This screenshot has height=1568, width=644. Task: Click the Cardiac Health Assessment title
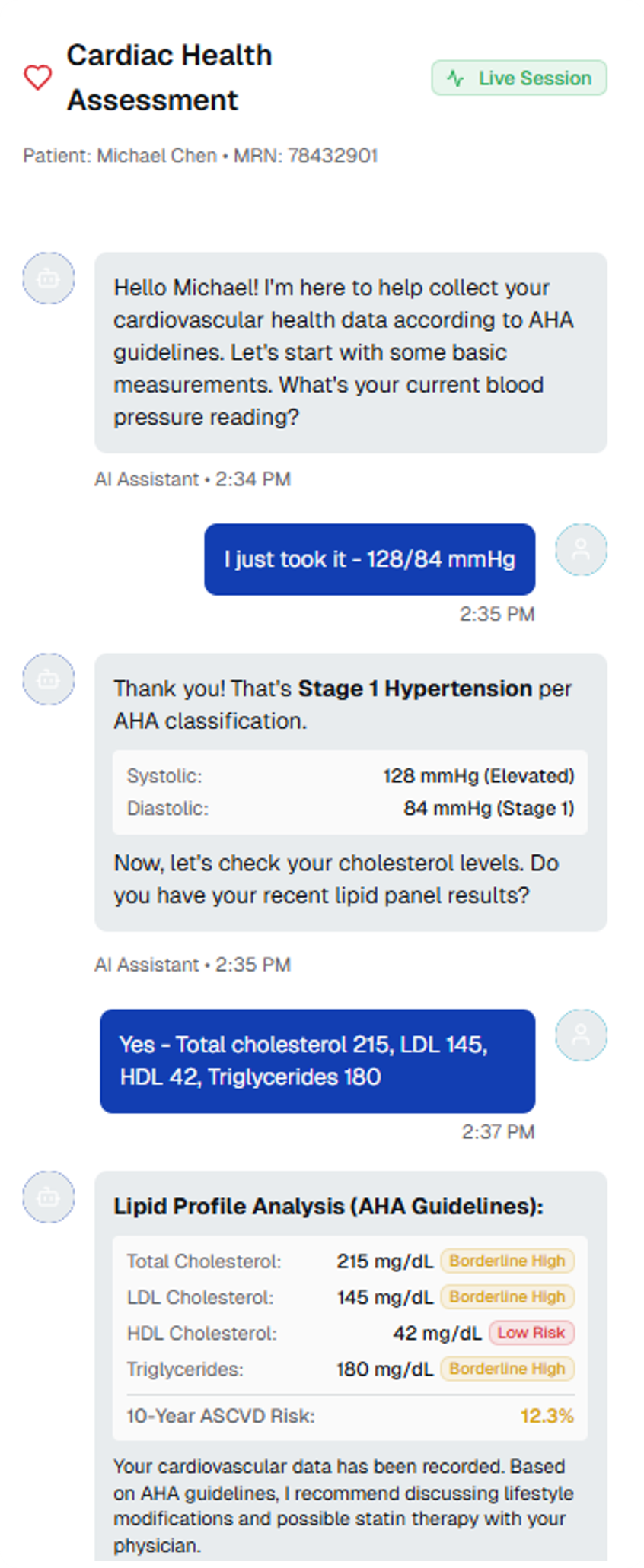(x=169, y=78)
